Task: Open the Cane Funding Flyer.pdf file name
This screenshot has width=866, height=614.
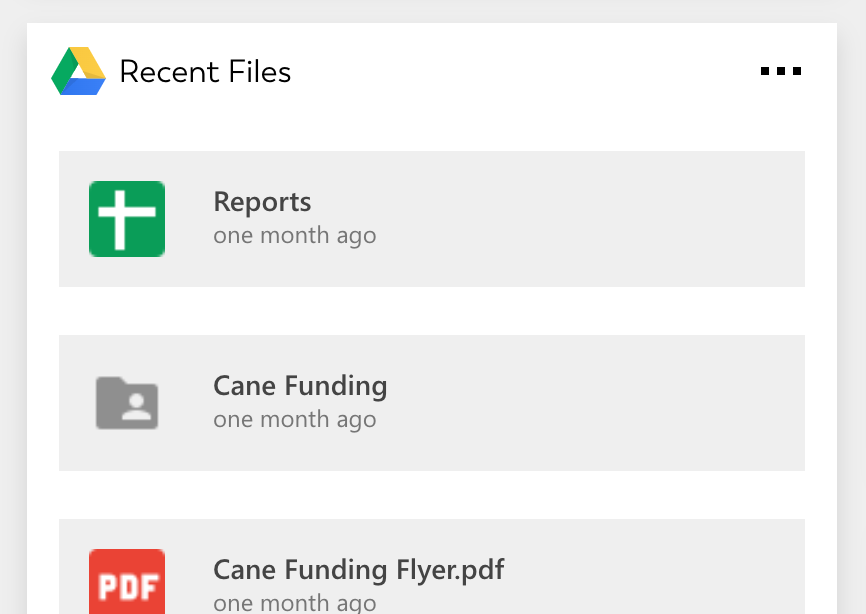Action: coord(358,570)
